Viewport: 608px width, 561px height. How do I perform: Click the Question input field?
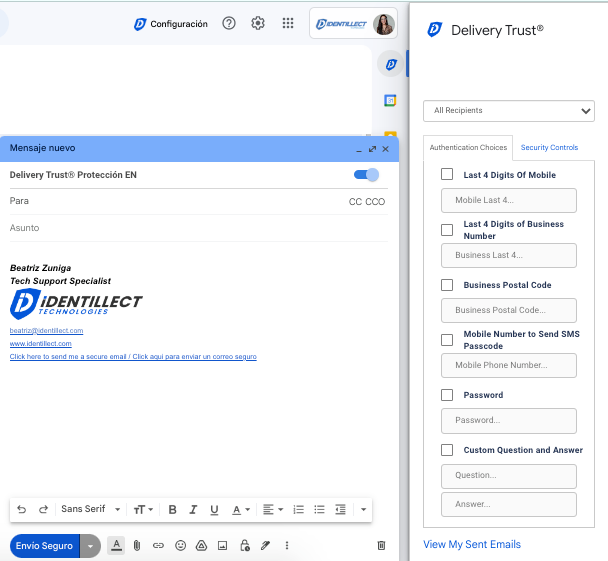pyautogui.click(x=509, y=476)
